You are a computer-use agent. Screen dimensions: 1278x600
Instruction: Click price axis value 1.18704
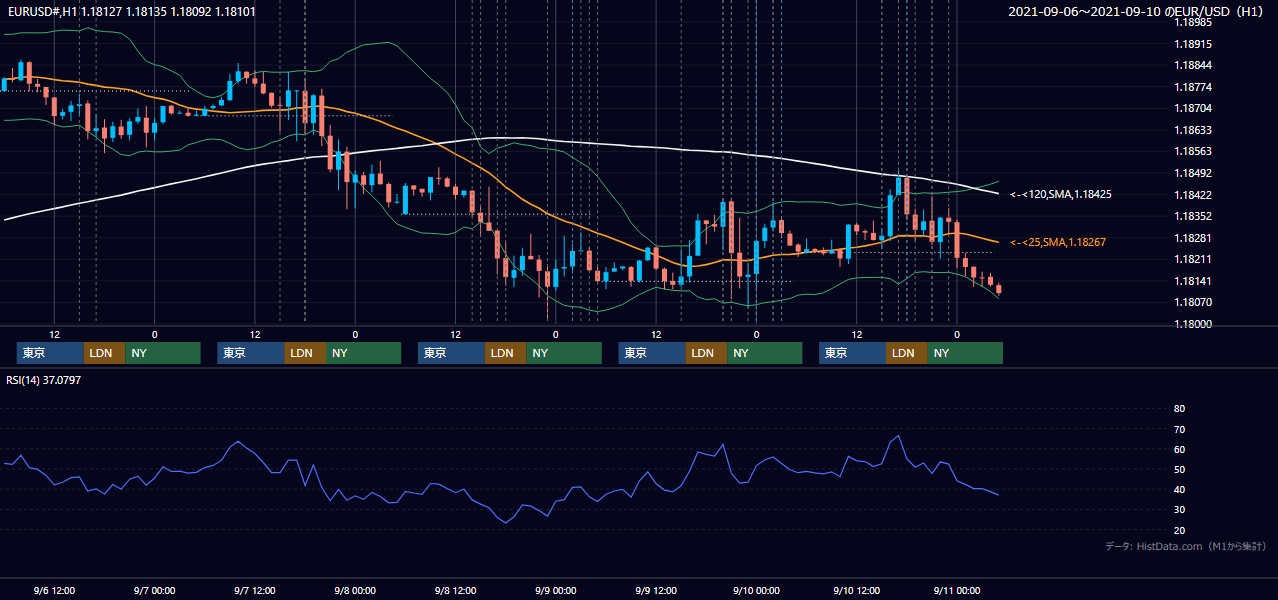[x=1192, y=108]
